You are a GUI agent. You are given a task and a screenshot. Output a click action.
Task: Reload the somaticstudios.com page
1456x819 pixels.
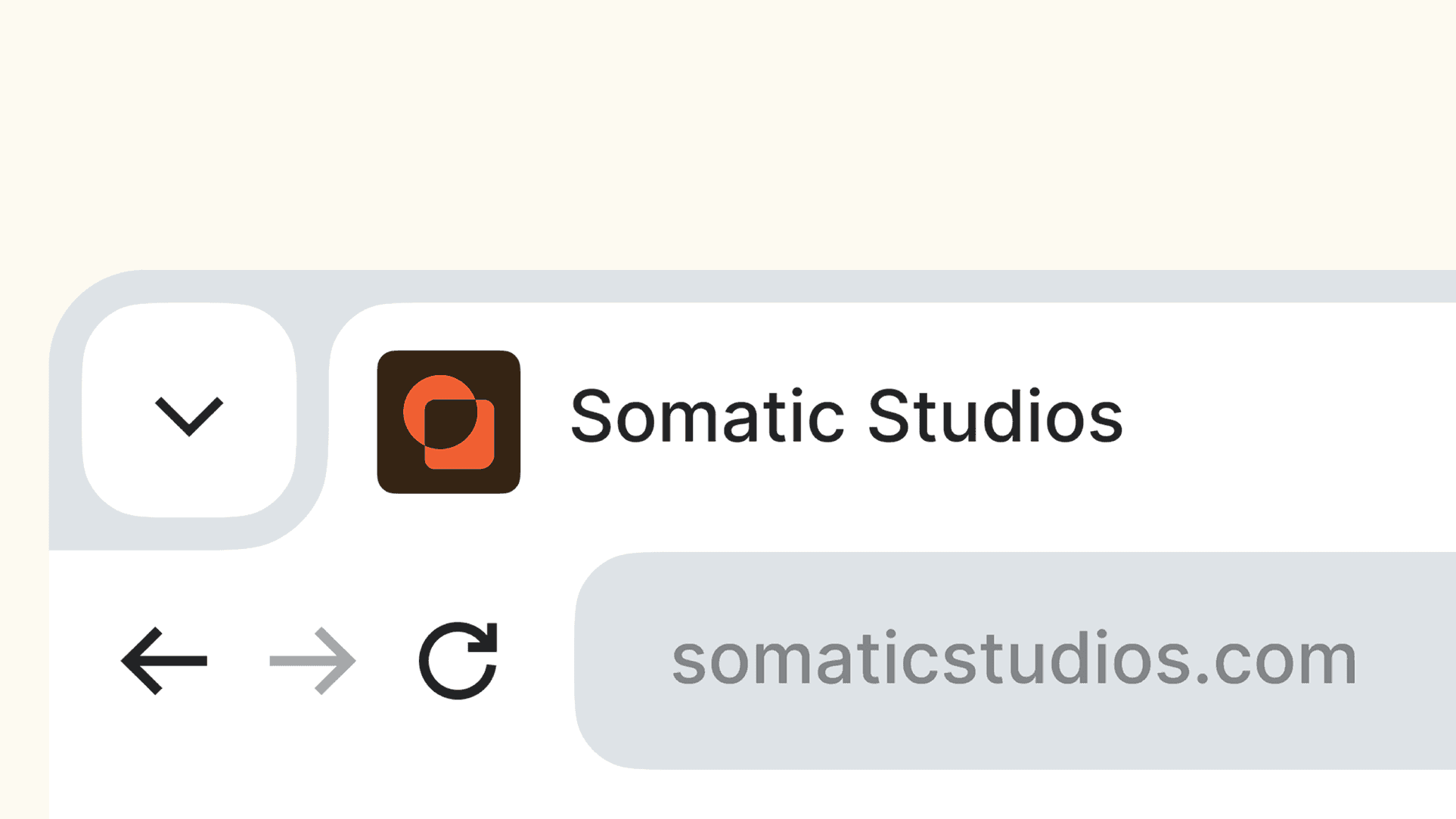[458, 660]
